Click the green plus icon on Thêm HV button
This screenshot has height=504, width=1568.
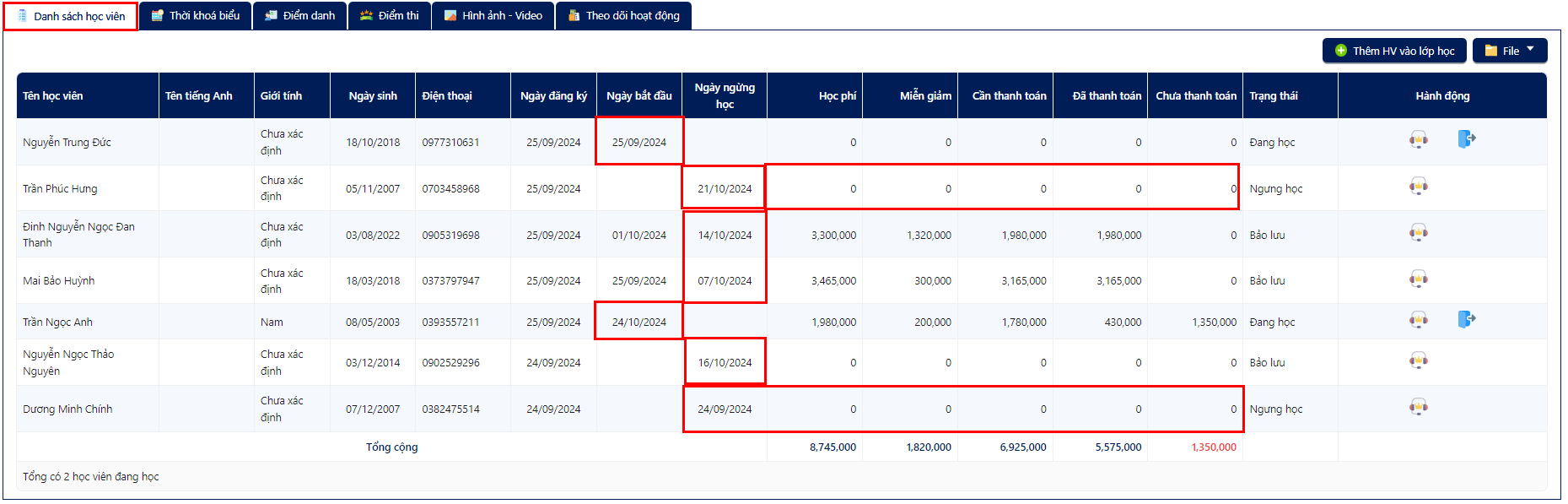(1341, 51)
